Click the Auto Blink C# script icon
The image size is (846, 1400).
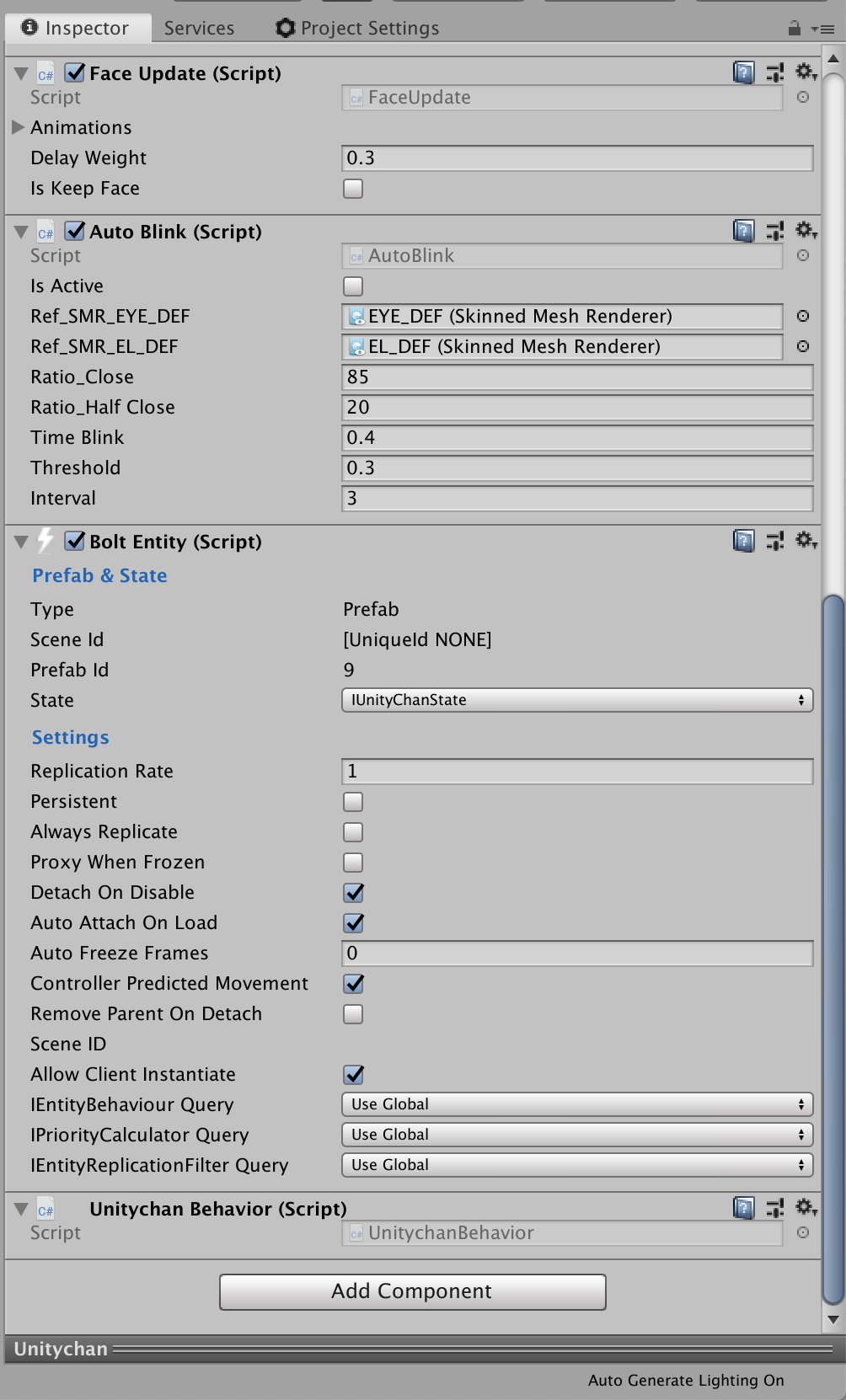click(46, 232)
